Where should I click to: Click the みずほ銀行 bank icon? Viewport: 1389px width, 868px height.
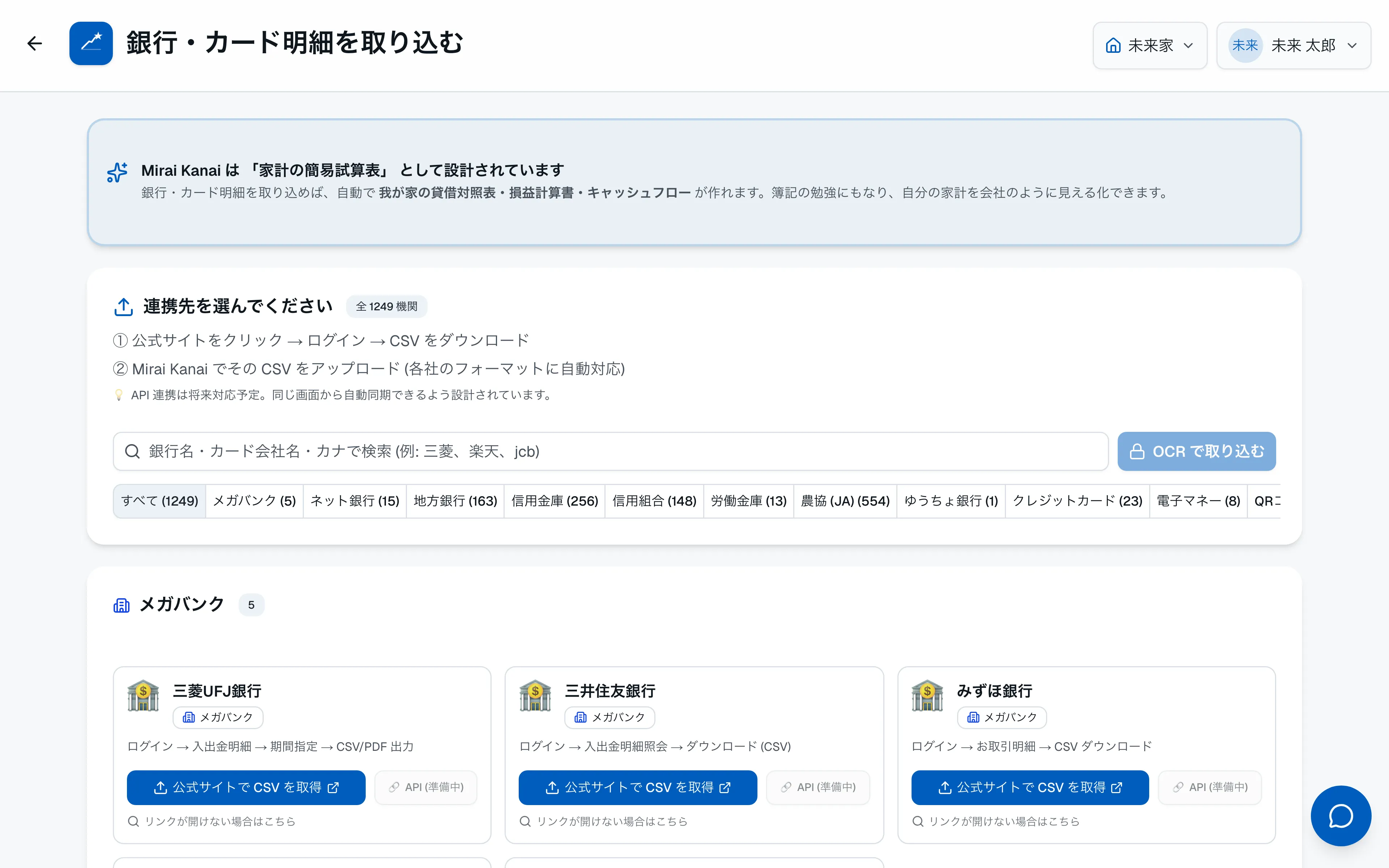coord(927,696)
